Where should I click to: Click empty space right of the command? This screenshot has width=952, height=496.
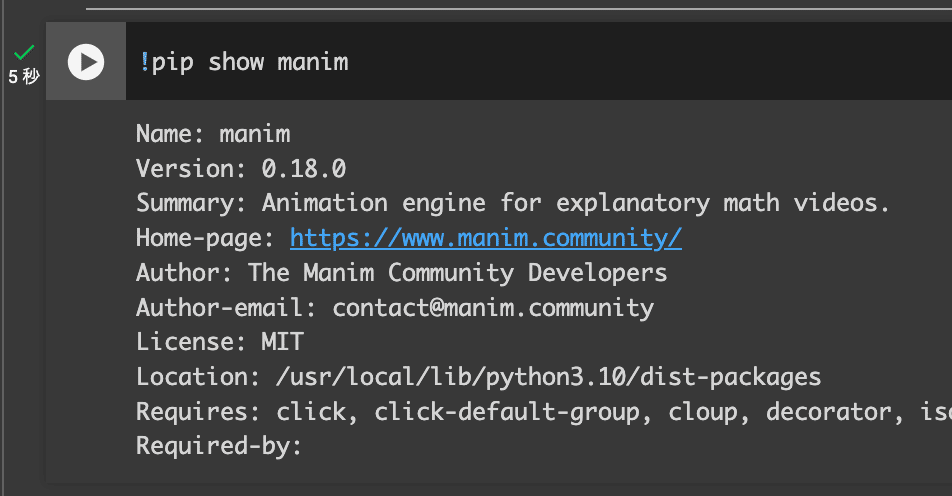coord(650,62)
